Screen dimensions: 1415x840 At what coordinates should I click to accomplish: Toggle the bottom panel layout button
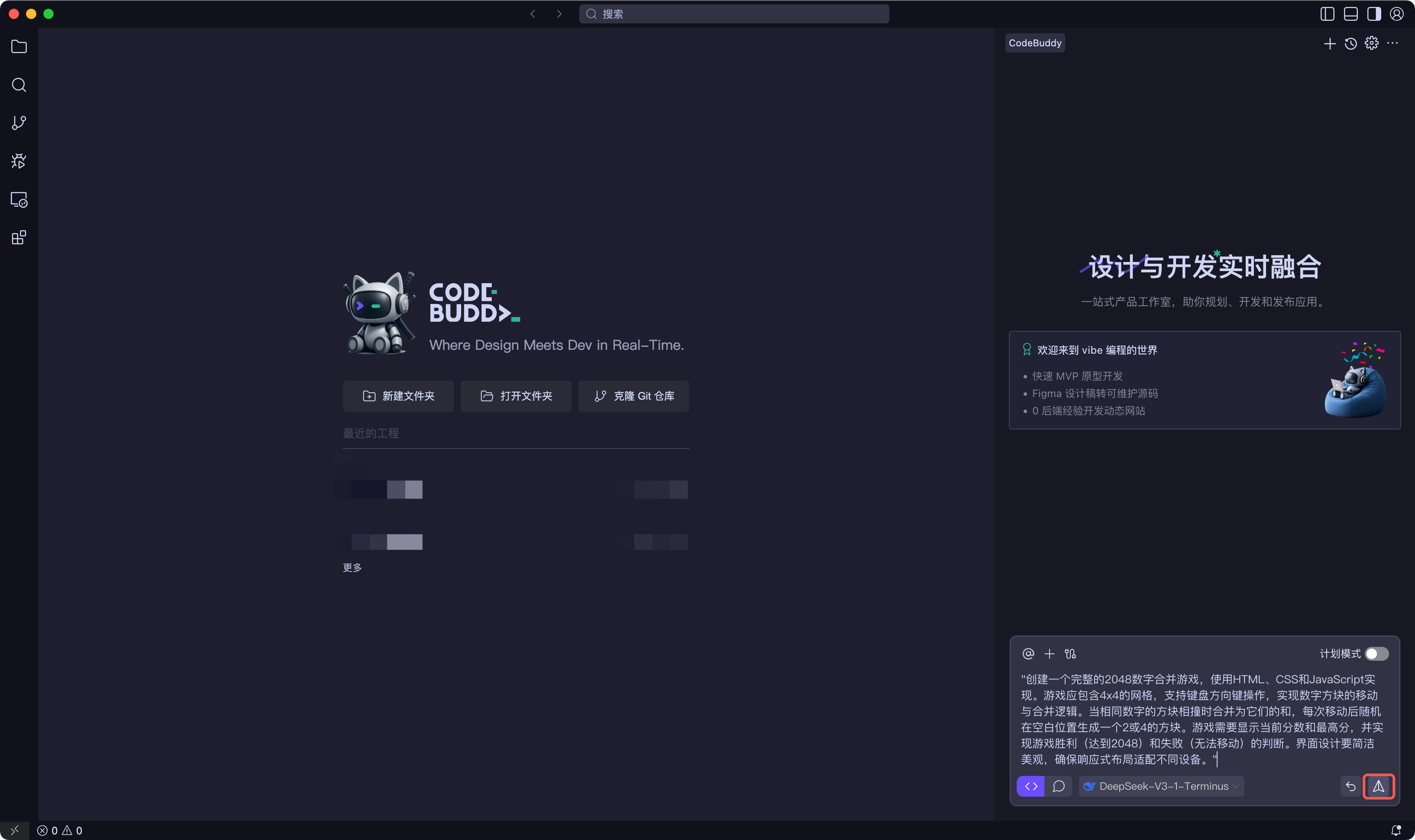[1350, 13]
